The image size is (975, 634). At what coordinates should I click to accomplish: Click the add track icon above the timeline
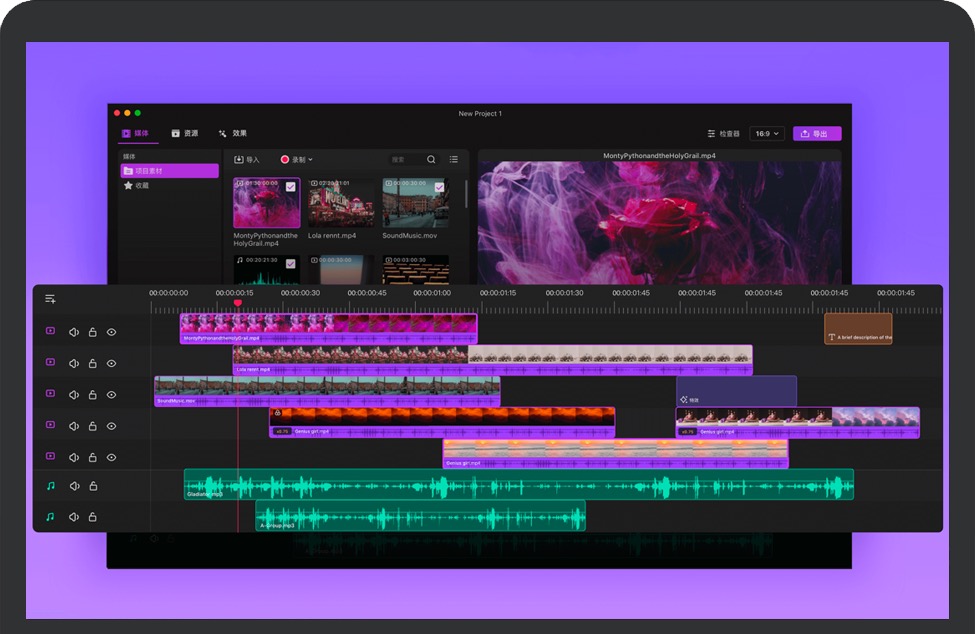[x=50, y=299]
